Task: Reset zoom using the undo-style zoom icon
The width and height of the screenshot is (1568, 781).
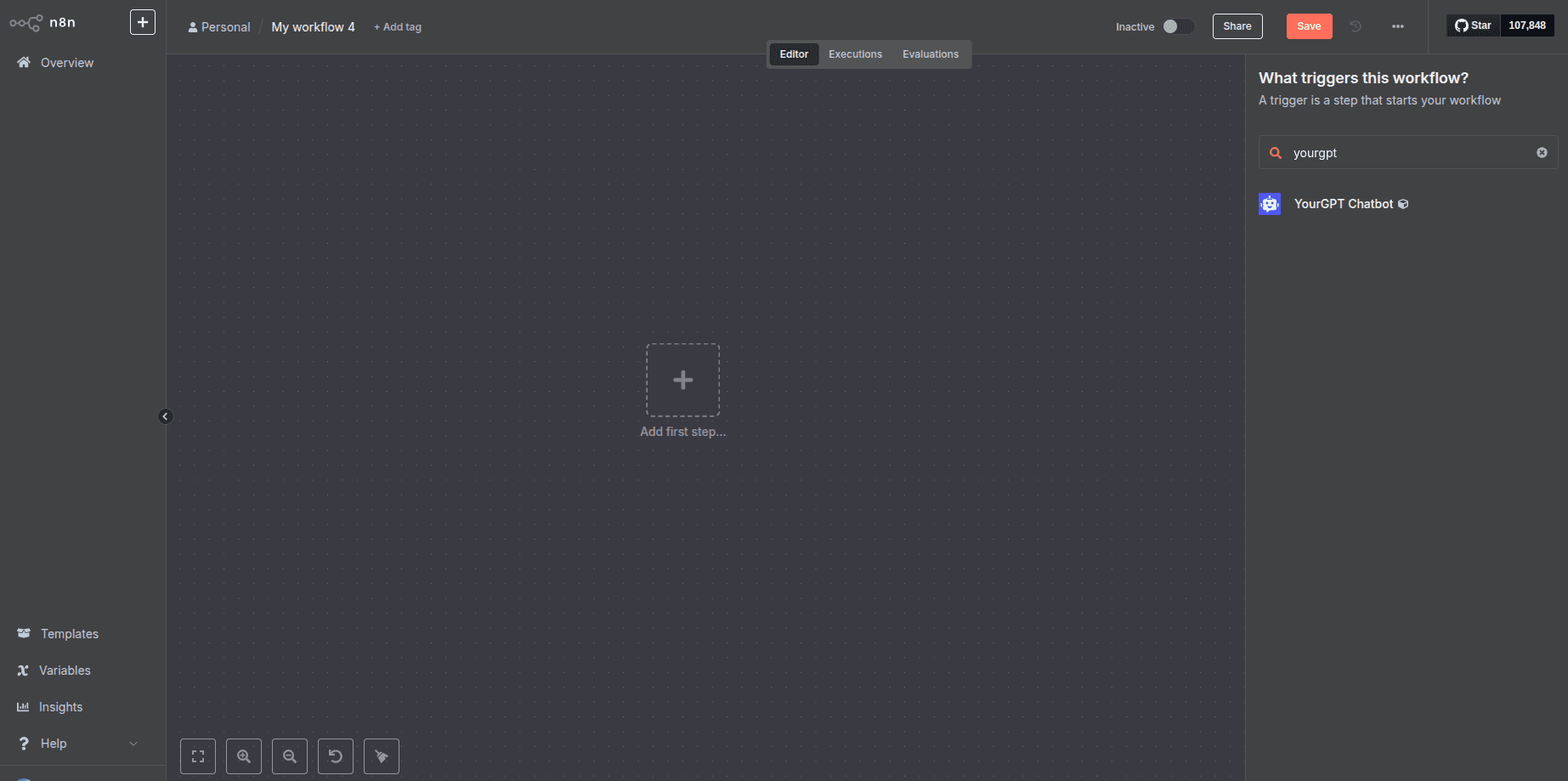Action: pos(336,756)
